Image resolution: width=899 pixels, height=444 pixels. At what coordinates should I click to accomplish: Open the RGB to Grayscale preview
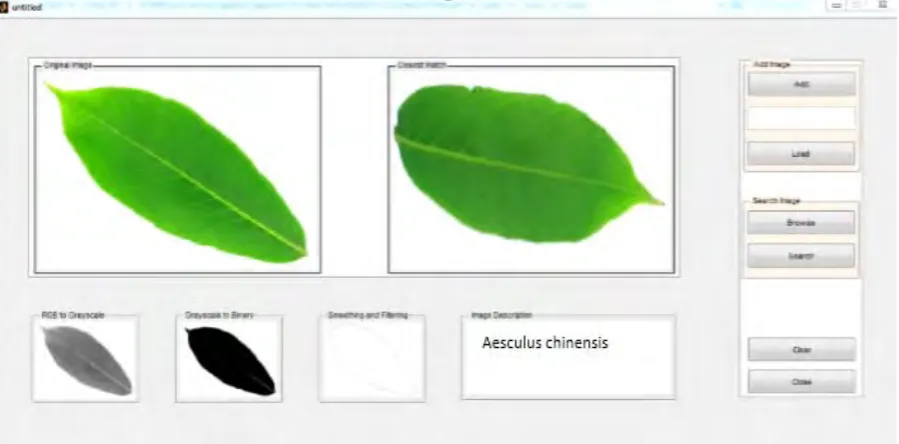(85, 360)
